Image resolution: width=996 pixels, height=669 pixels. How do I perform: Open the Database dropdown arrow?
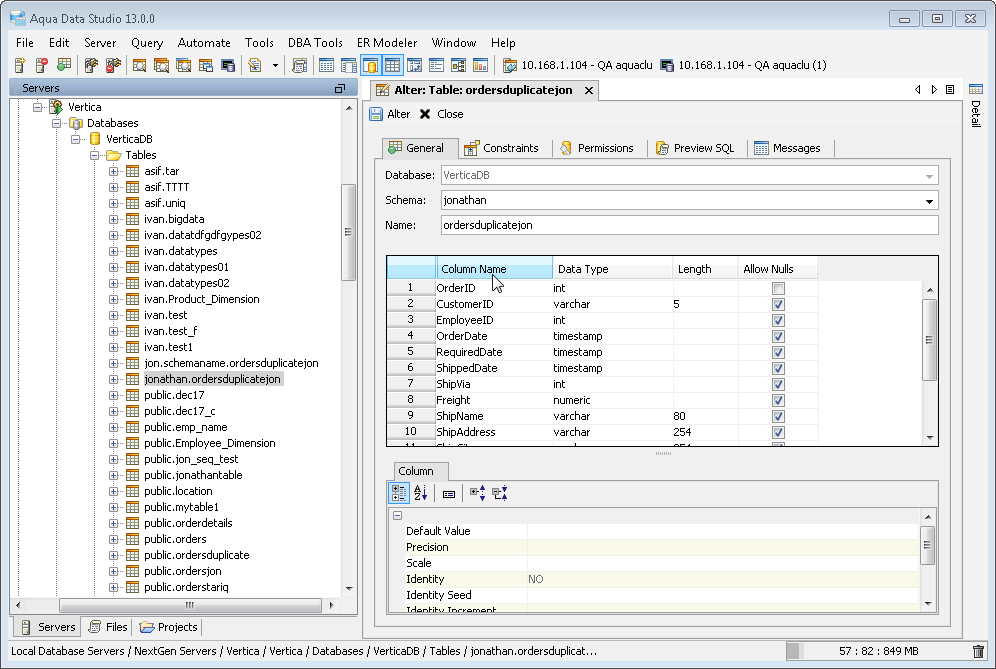tap(929, 176)
